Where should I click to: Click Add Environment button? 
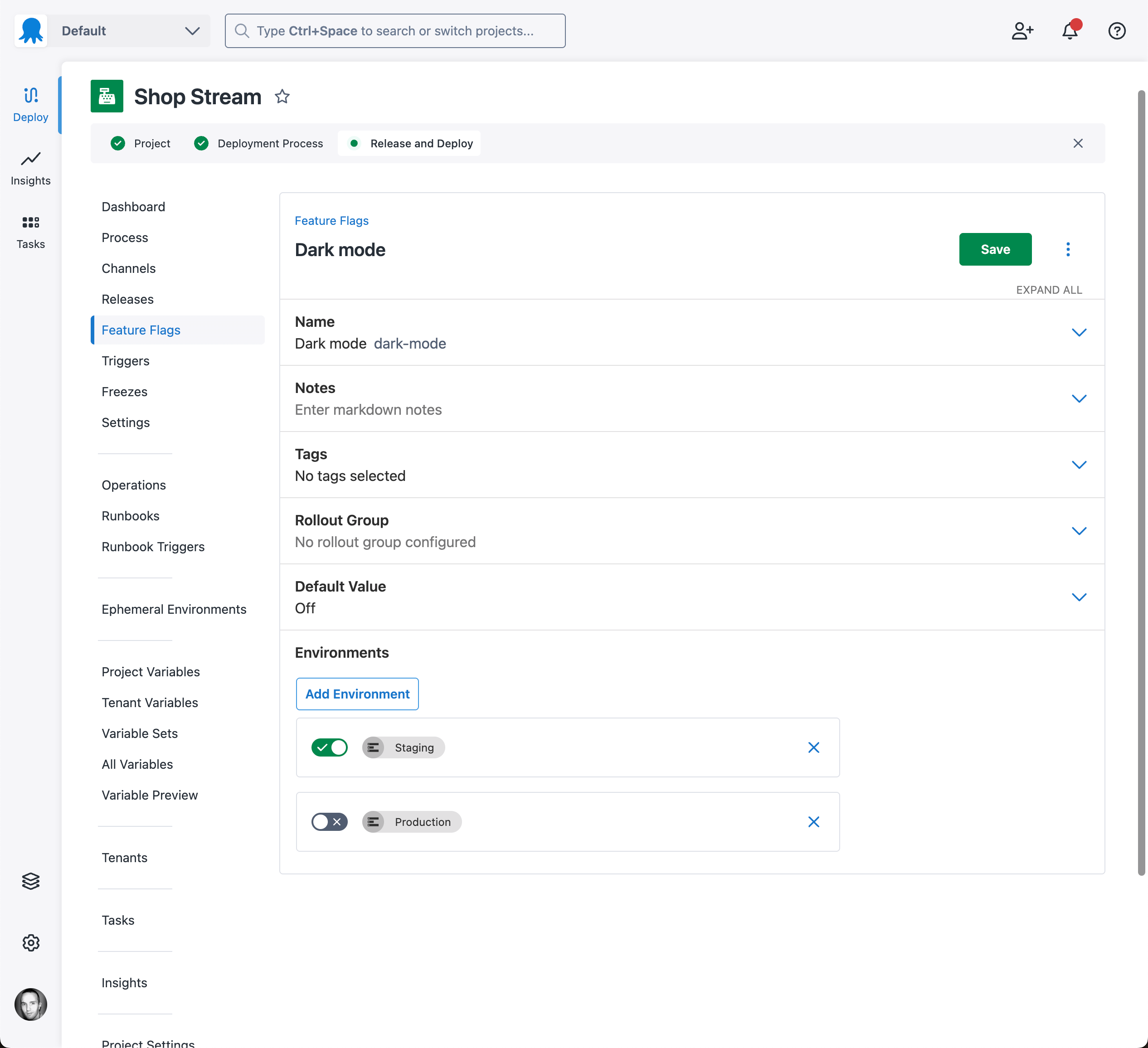click(x=358, y=694)
